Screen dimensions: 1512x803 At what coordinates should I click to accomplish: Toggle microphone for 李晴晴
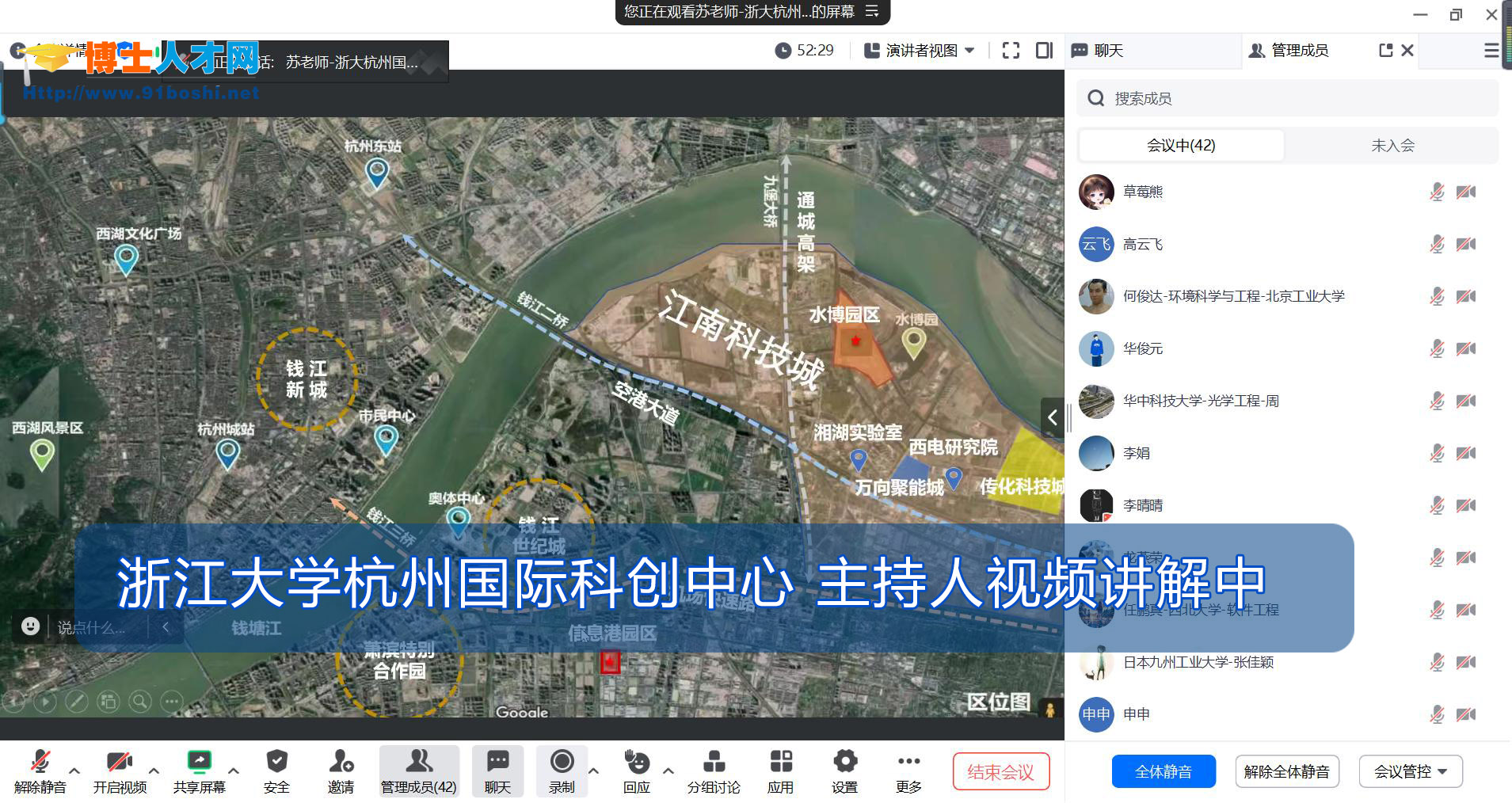tap(1437, 505)
